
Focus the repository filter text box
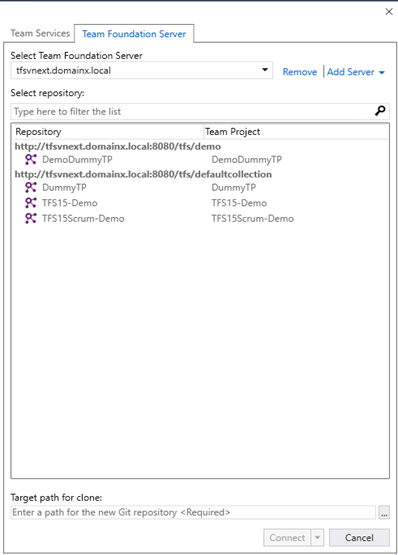[x=193, y=111]
